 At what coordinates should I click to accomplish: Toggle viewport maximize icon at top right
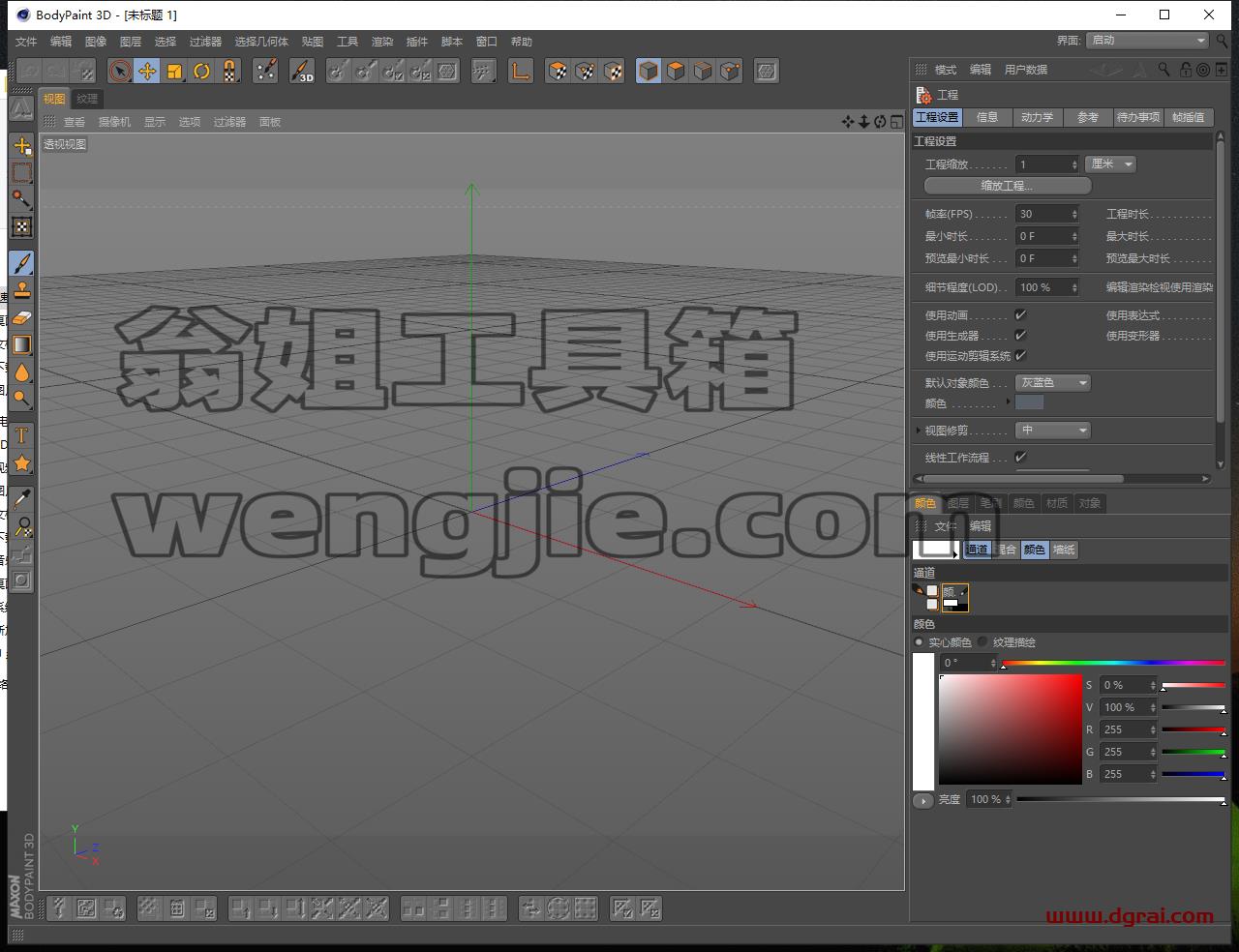(896, 121)
